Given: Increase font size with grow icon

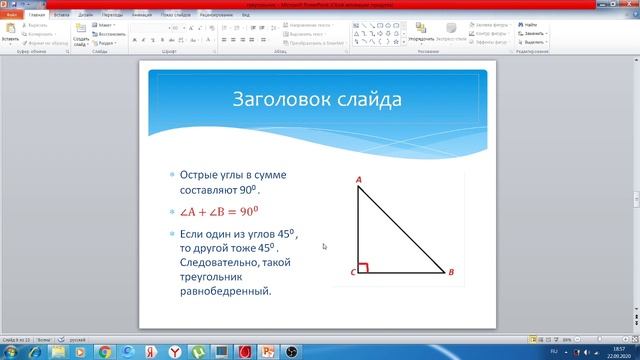Looking at the screenshot, I should [191, 28].
